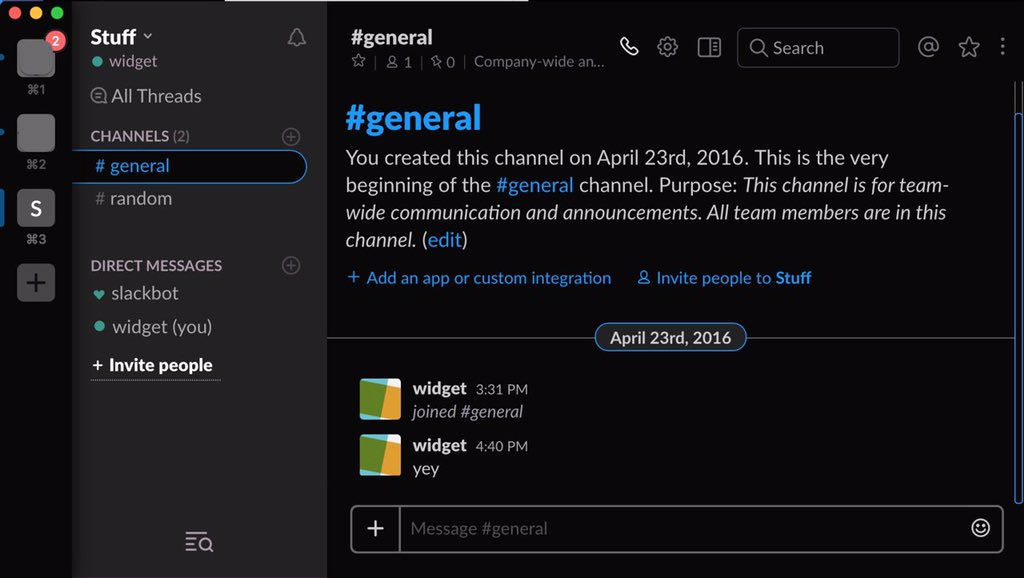Expand the Stuff workspace menu

click(122, 37)
